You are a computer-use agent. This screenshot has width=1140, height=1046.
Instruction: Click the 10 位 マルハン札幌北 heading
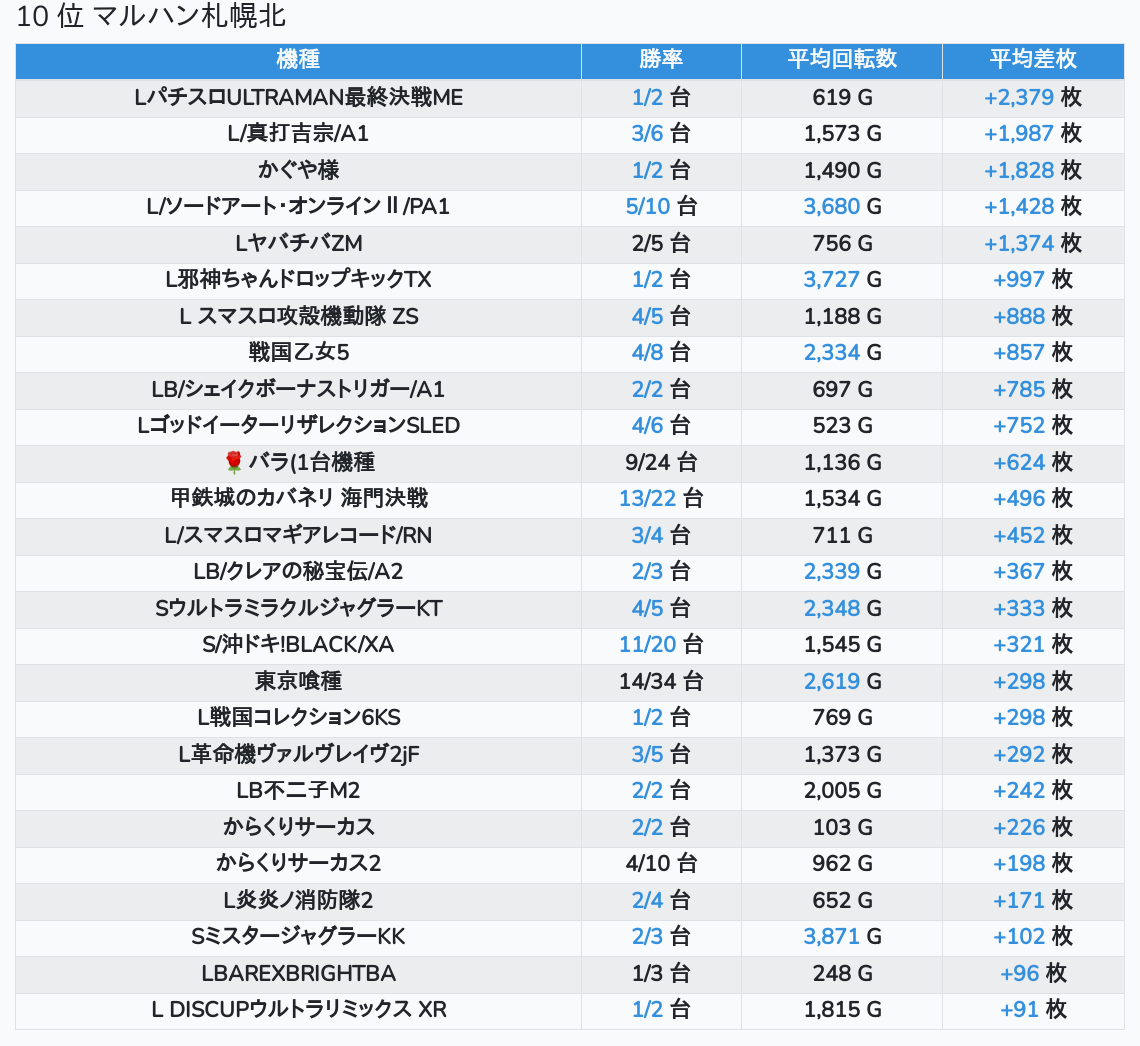click(150, 16)
